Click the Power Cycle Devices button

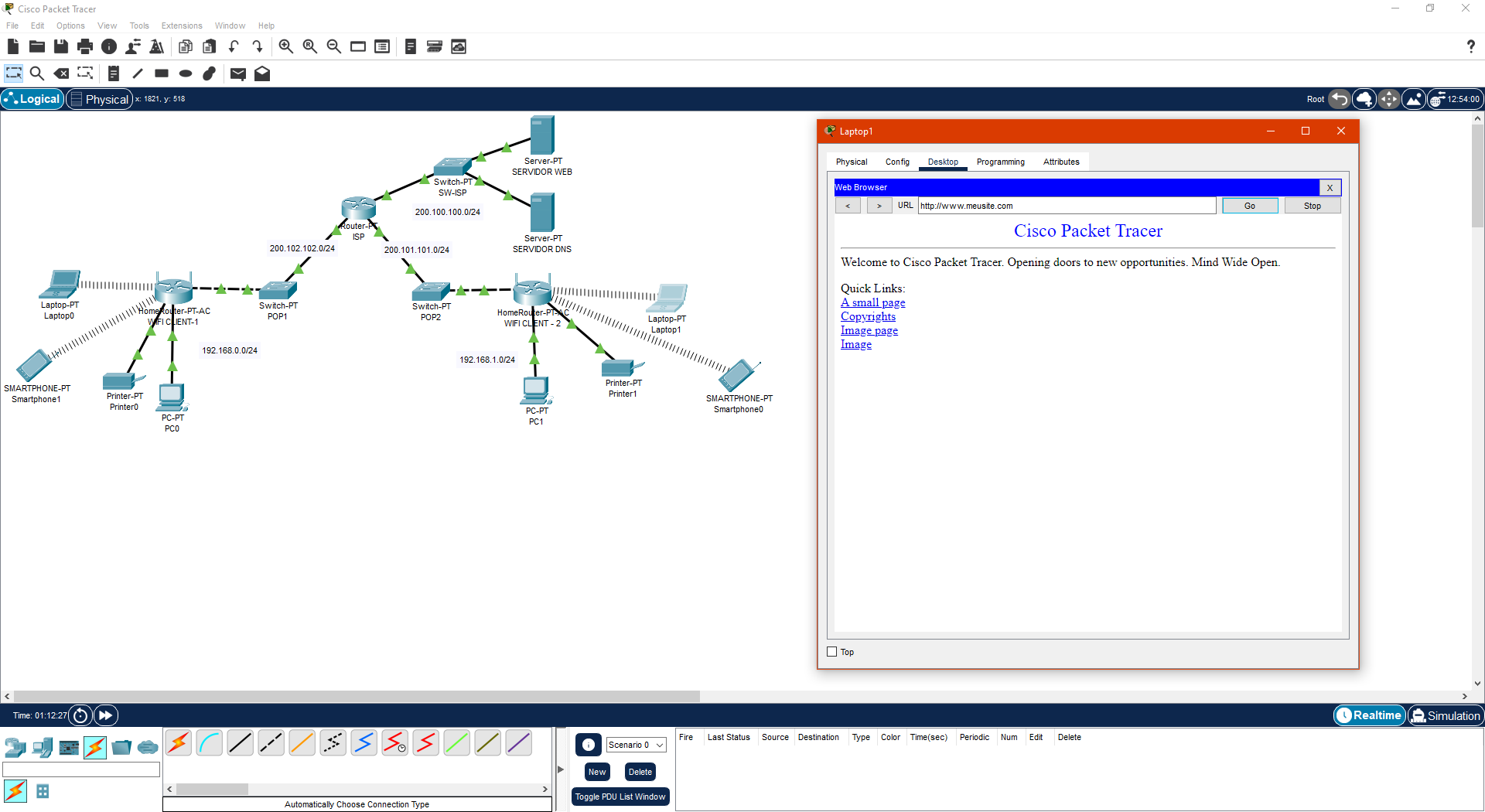pyautogui.click(x=80, y=715)
